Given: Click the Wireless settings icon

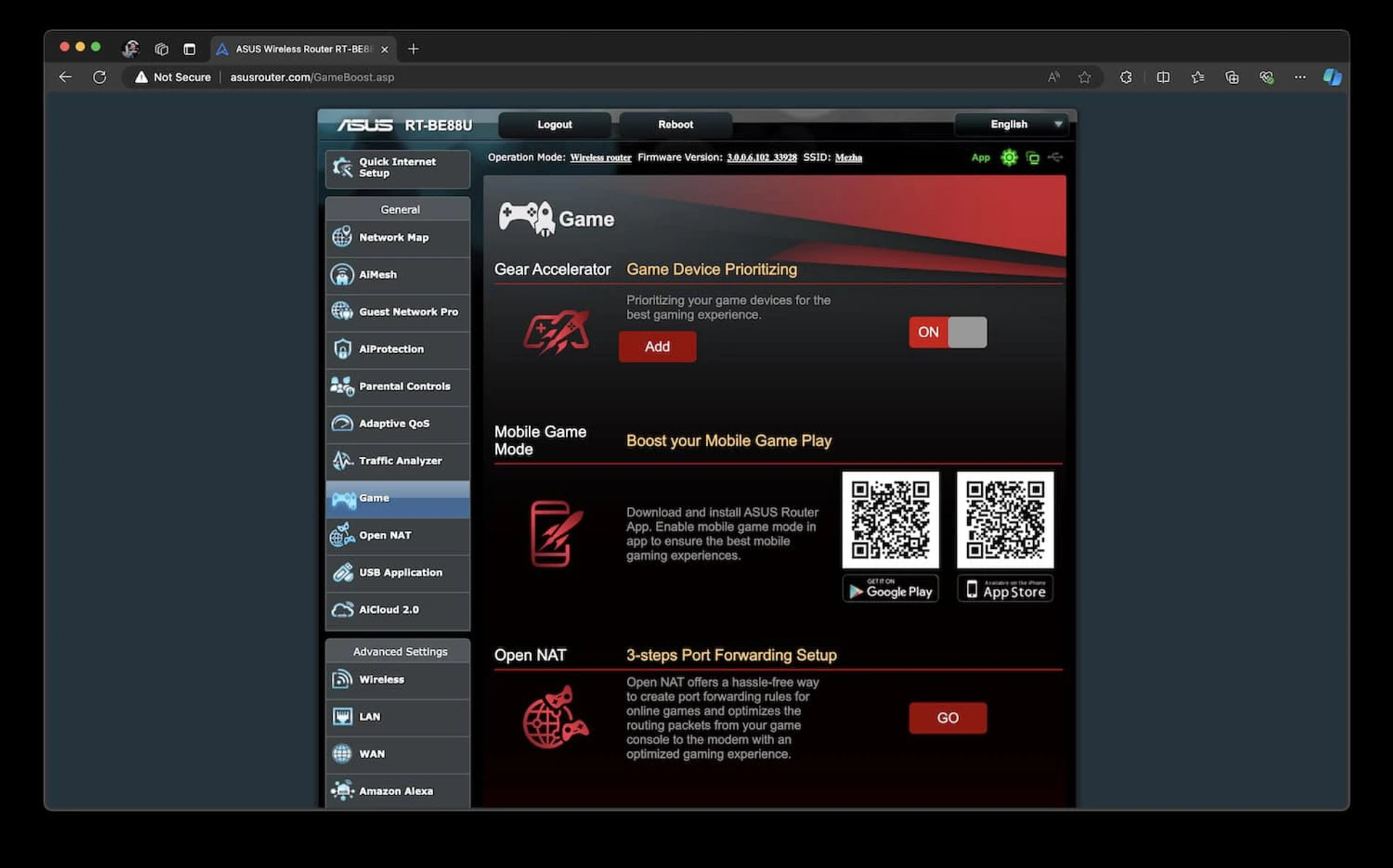Looking at the screenshot, I should (x=342, y=679).
